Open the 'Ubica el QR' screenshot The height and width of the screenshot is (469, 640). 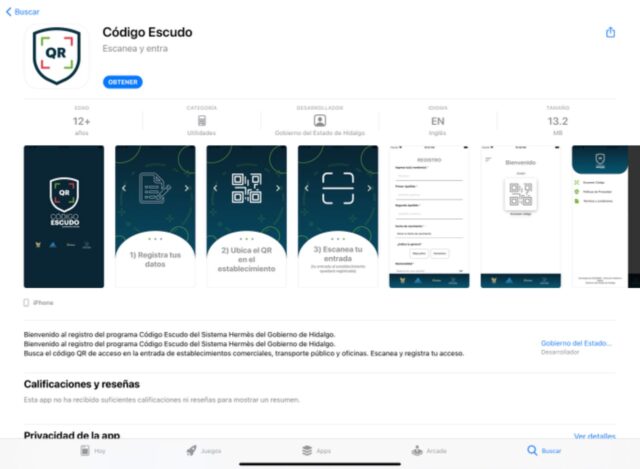tap(247, 216)
